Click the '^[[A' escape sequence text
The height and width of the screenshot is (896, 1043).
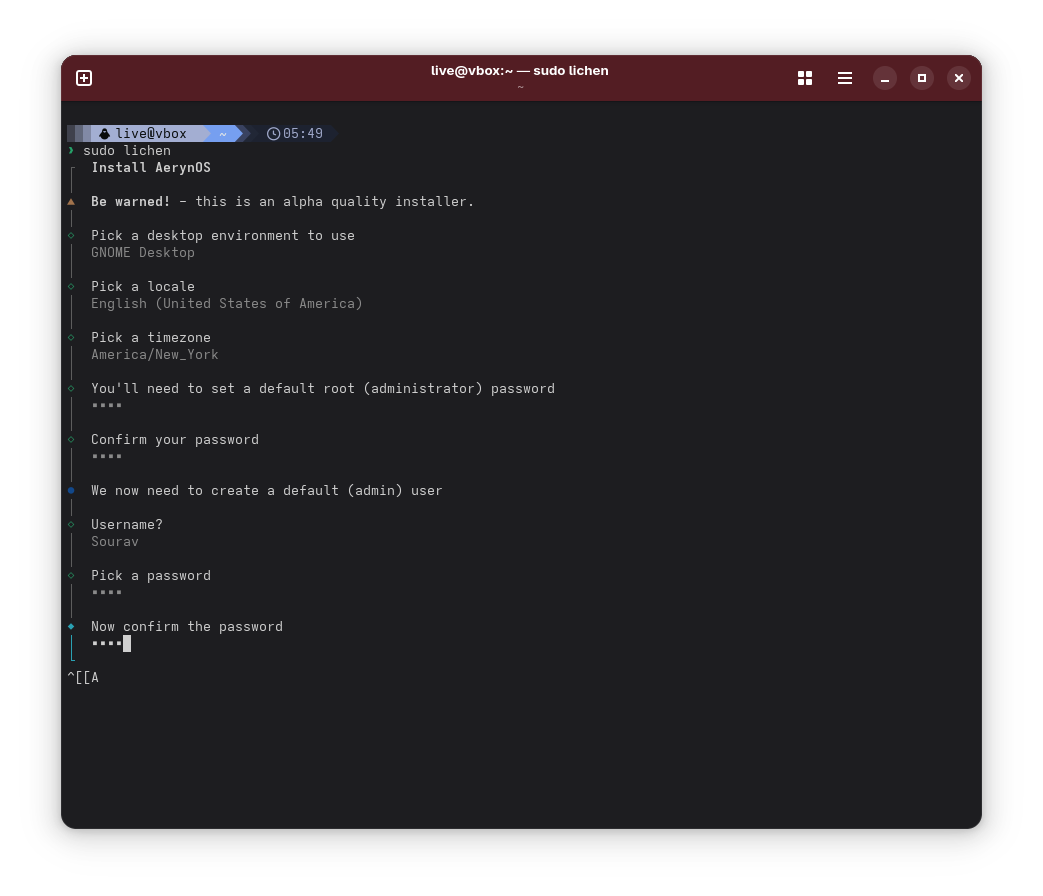point(84,677)
